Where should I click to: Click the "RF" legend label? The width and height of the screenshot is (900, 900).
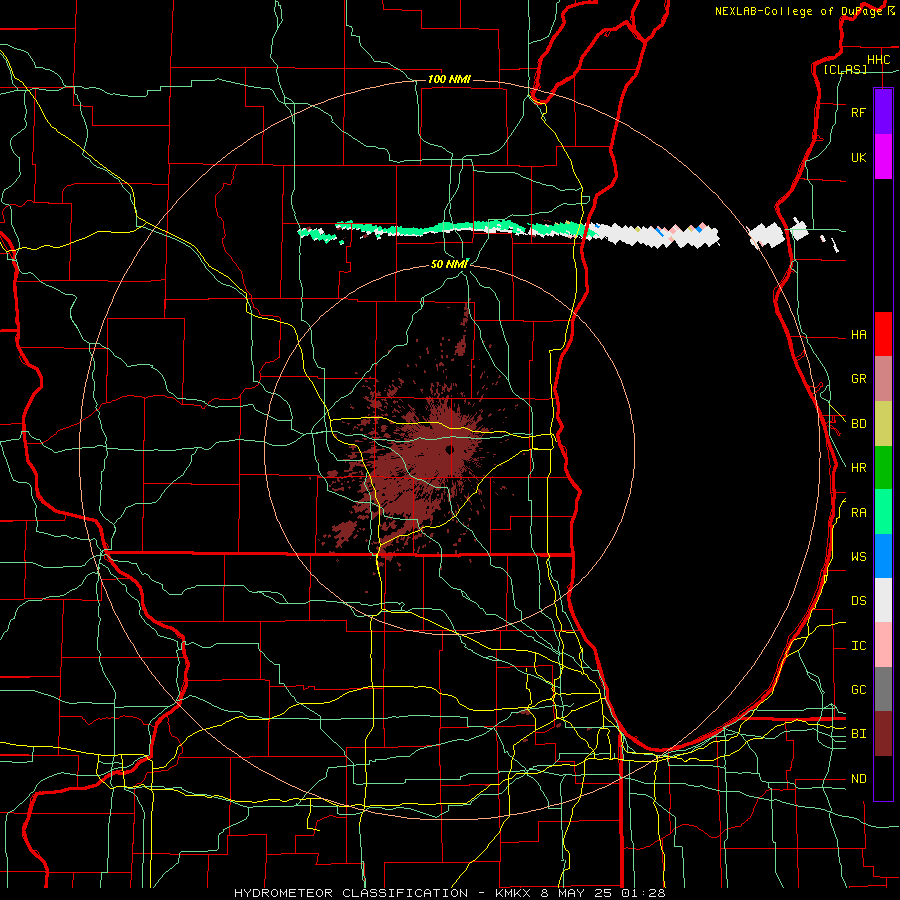pos(858,112)
